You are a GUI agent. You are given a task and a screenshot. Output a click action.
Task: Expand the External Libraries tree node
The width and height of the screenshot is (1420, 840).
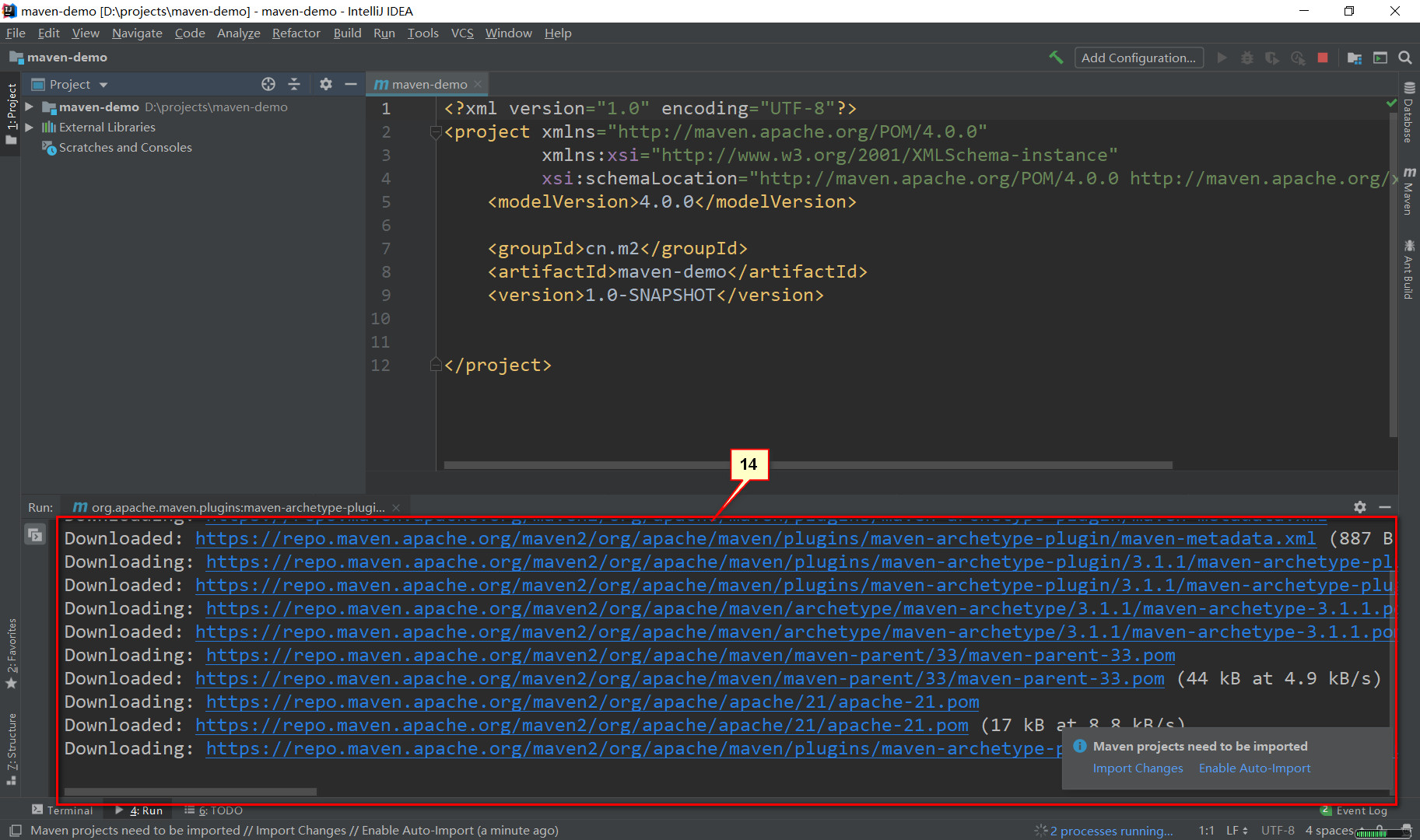[x=30, y=127]
